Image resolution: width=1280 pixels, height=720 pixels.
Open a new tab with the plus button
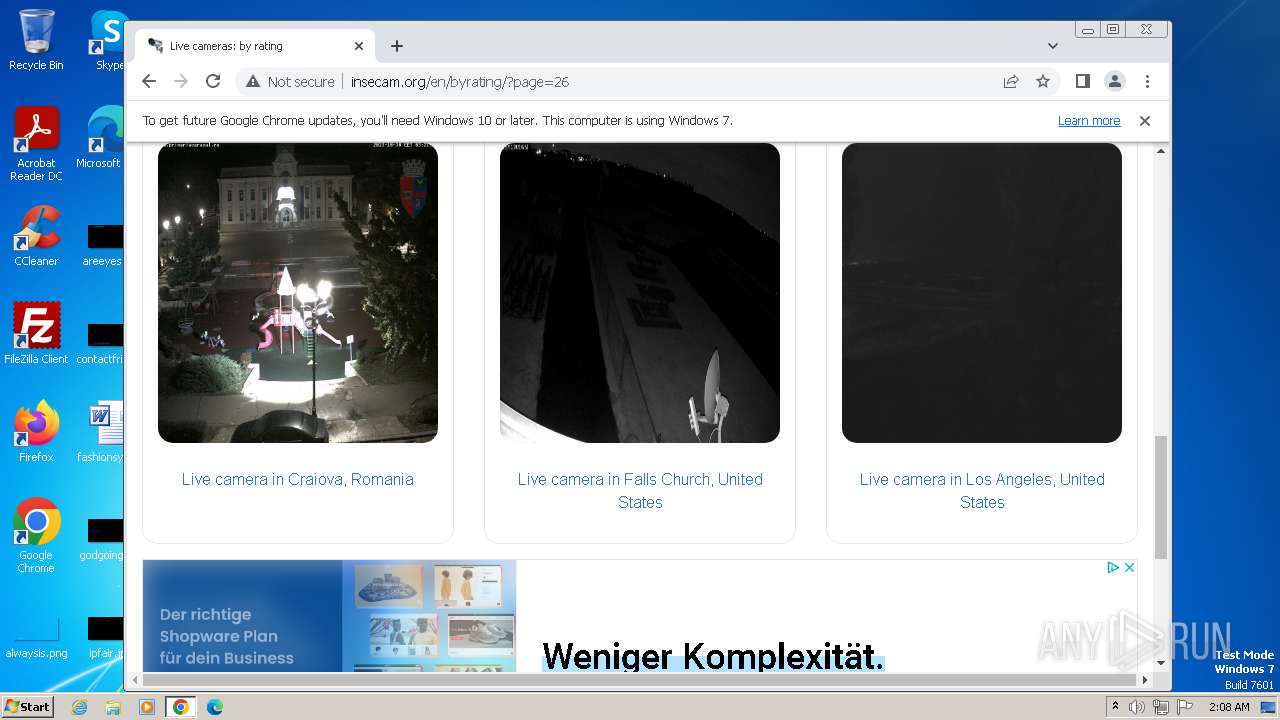[x=397, y=46]
